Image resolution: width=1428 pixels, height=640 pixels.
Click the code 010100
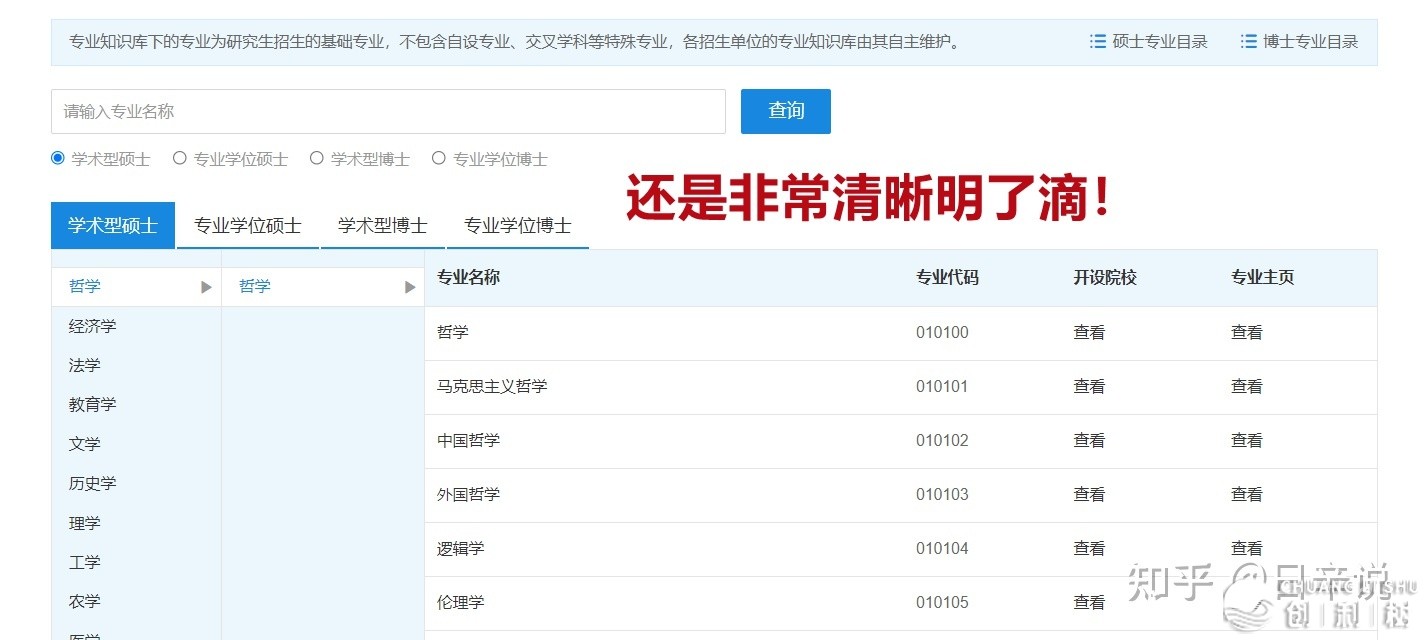pyautogui.click(x=942, y=332)
